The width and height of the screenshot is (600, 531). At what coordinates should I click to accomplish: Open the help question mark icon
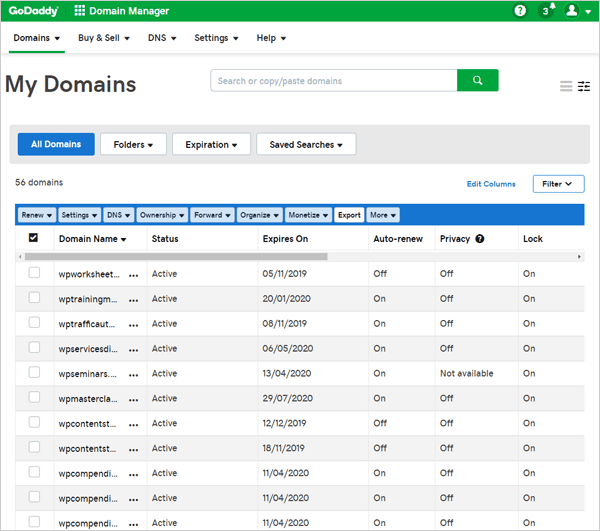(520, 10)
